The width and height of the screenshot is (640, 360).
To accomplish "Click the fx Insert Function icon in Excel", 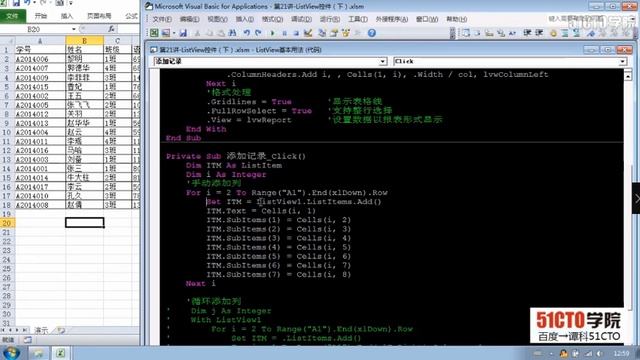I will click(111, 29).
